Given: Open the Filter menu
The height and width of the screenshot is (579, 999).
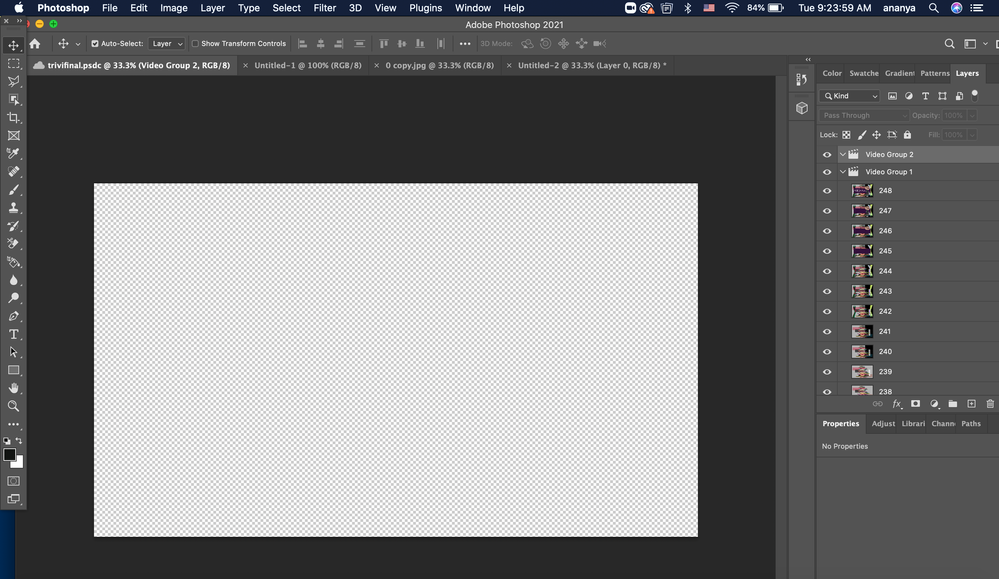Looking at the screenshot, I should (x=324, y=8).
